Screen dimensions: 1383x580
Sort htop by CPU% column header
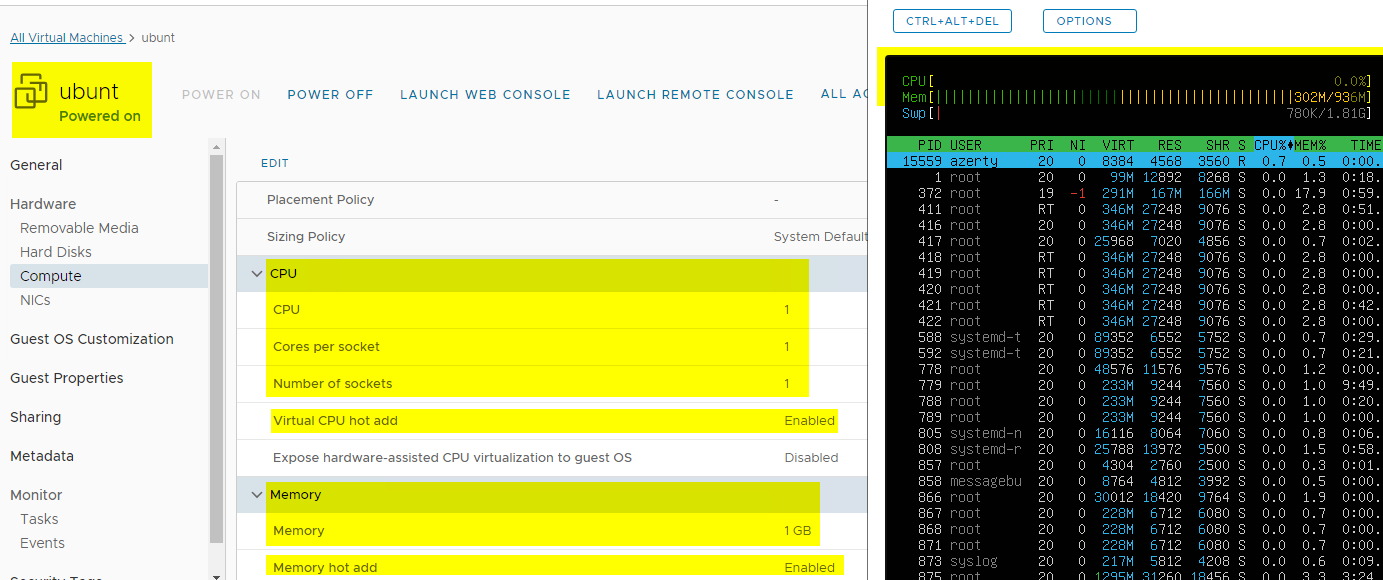click(1270, 145)
